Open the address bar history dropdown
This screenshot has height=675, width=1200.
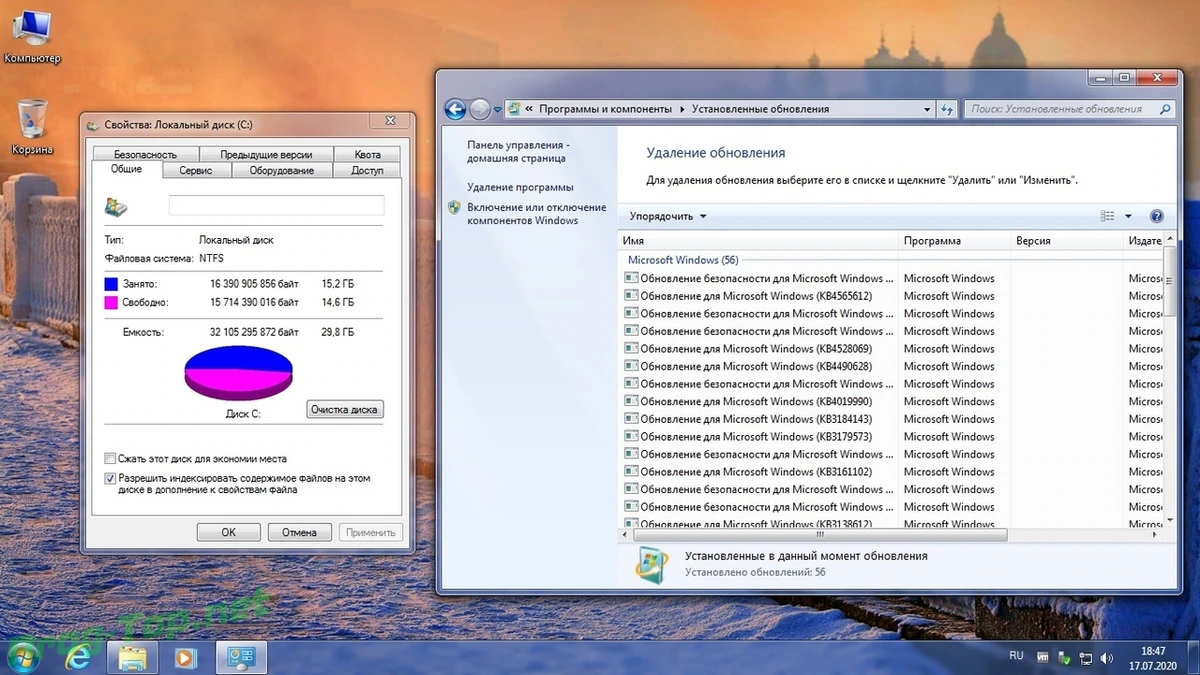(x=928, y=109)
